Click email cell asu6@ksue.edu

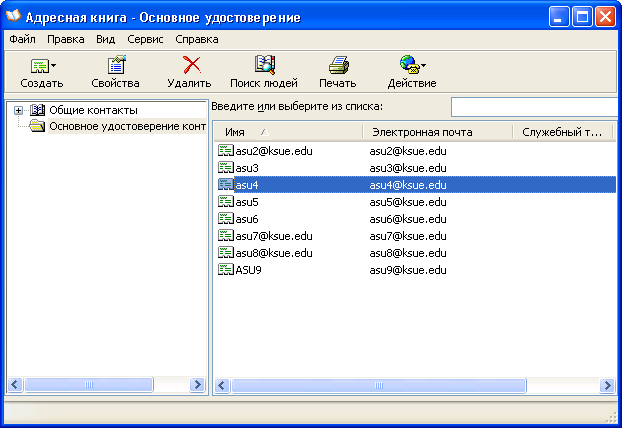click(408, 219)
